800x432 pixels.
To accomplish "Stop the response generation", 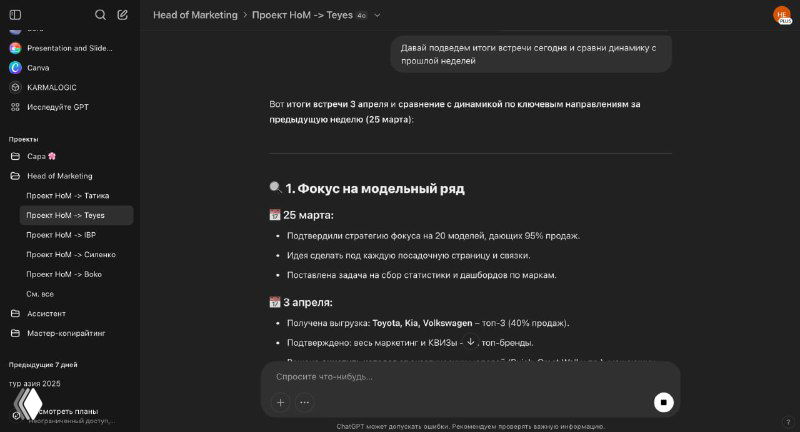I will click(x=663, y=402).
